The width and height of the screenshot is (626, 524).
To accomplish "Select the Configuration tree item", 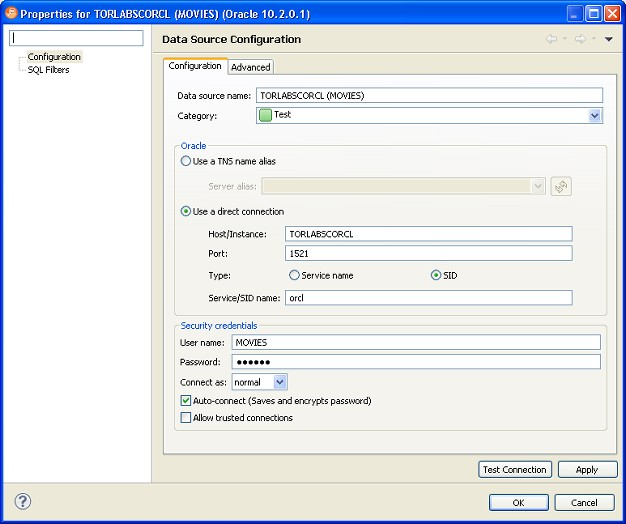I will click(54, 57).
